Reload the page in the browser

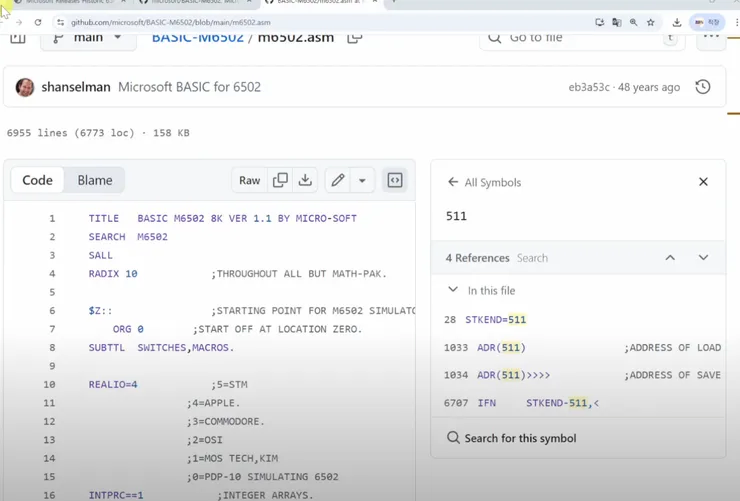coord(38,22)
